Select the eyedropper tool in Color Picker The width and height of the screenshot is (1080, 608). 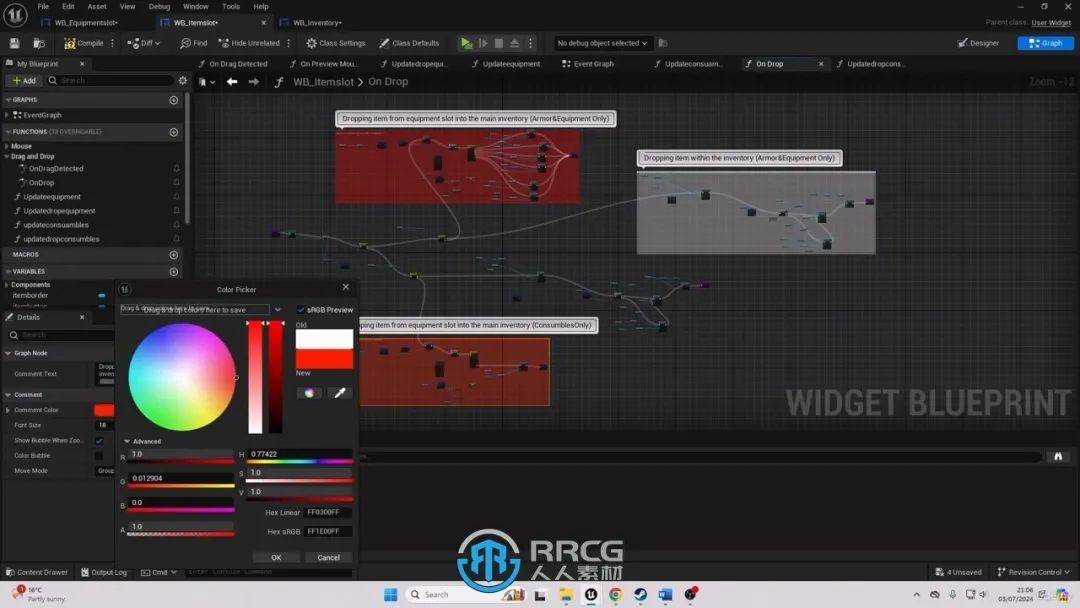pyautogui.click(x=340, y=393)
